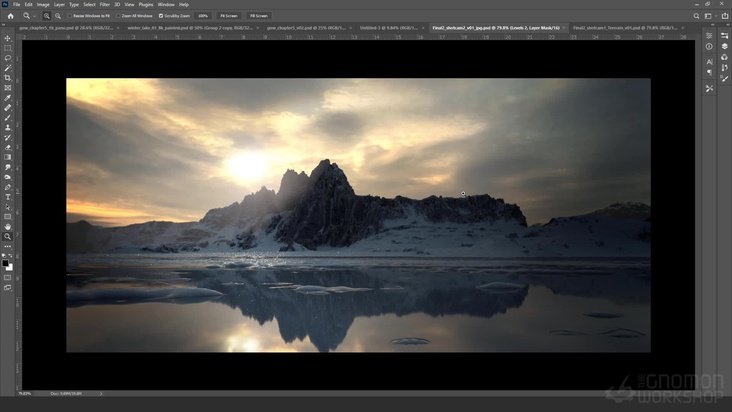The height and width of the screenshot is (412, 732).
Task: Open the Filter menu
Action: tap(105, 5)
